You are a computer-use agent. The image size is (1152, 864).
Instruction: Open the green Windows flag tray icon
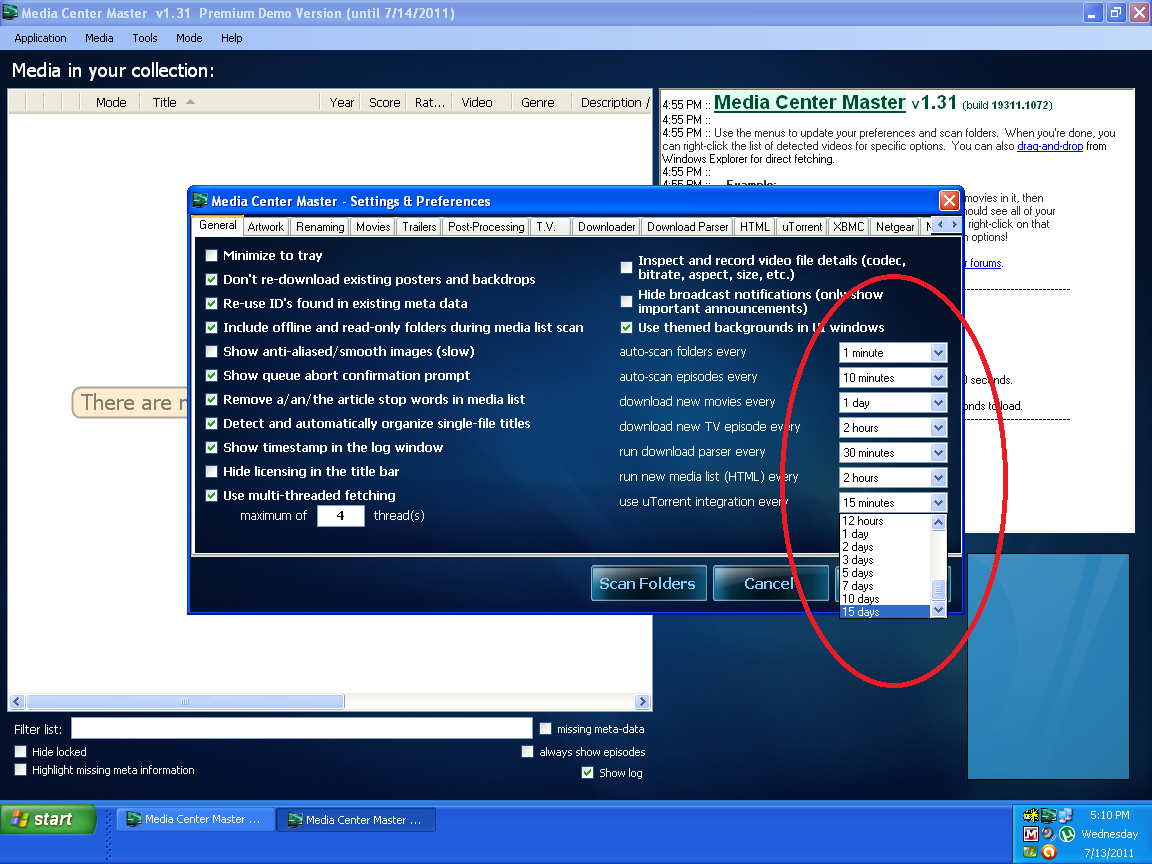coord(1031,852)
